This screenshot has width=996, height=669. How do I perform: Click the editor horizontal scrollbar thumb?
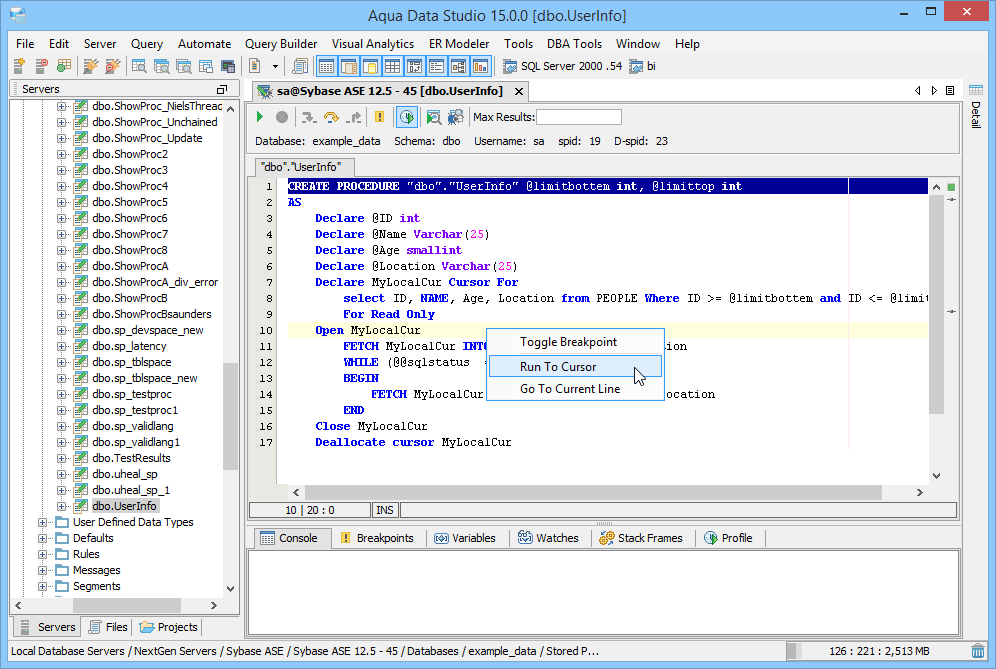pos(593,492)
